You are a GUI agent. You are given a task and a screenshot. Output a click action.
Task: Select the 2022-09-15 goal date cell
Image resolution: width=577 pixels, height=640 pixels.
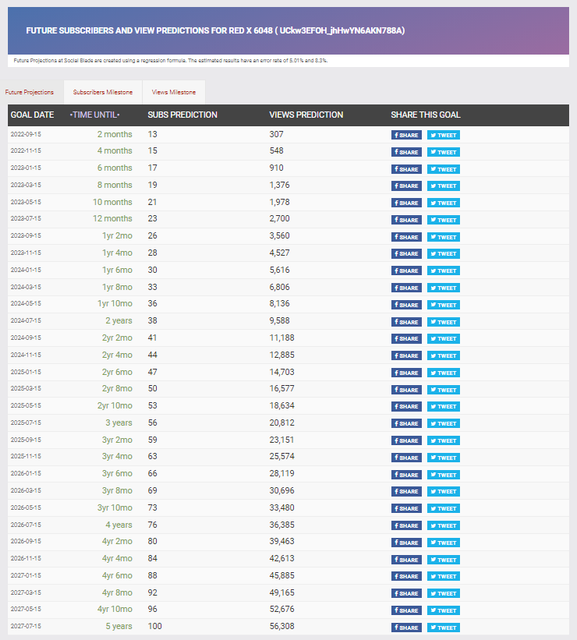(x=26, y=134)
